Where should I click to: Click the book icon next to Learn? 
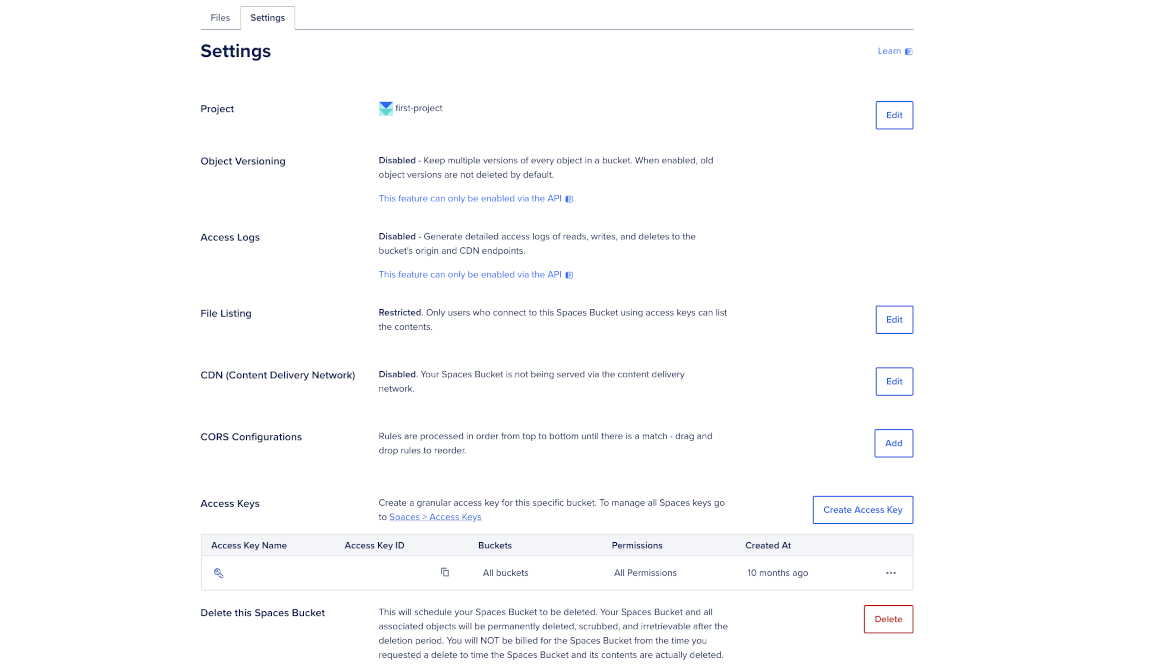point(908,50)
